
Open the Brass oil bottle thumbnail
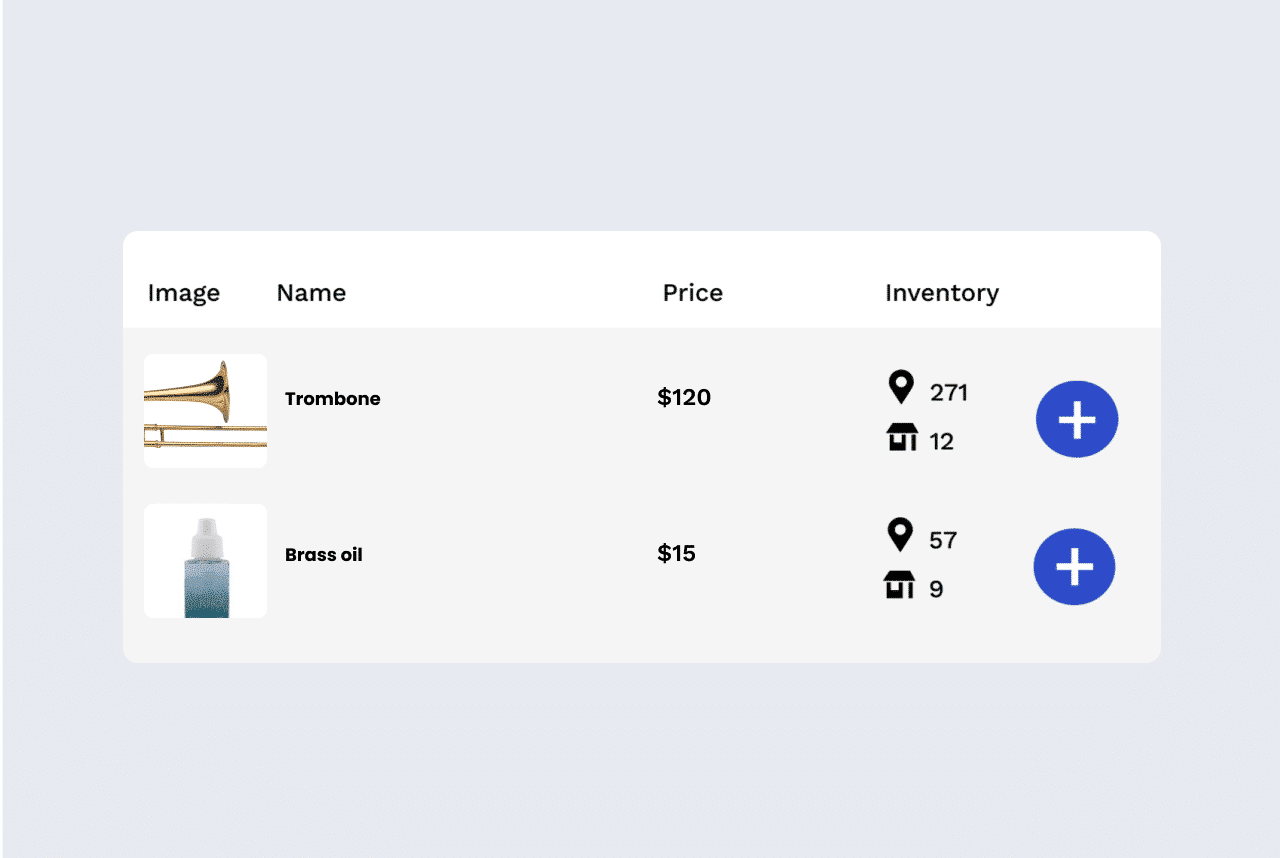[205, 561]
